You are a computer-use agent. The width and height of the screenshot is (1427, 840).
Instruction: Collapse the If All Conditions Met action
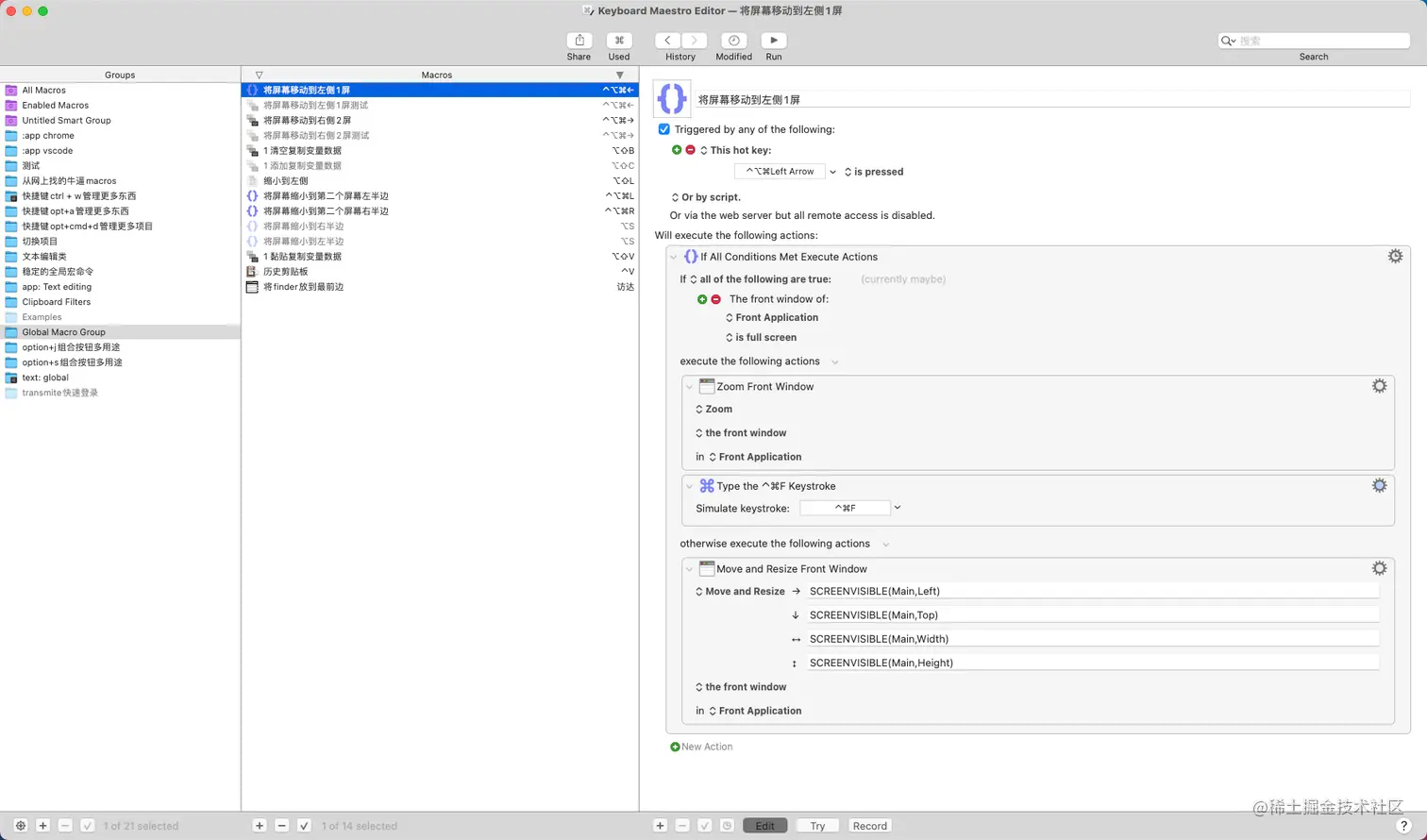coord(674,257)
